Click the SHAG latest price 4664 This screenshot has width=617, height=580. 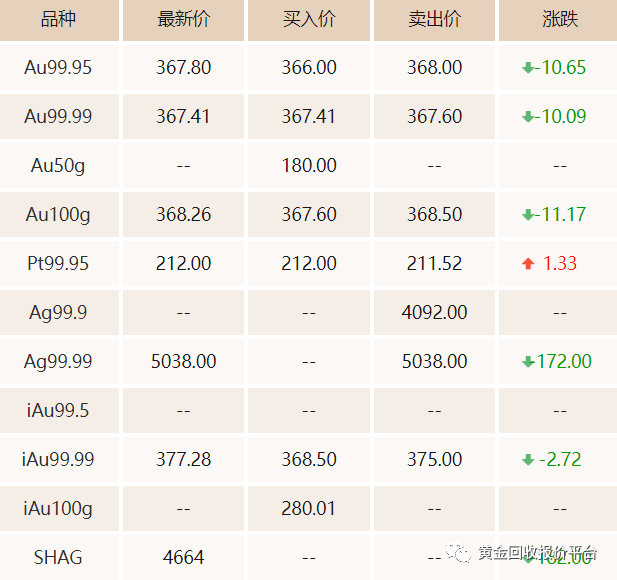[183, 558]
